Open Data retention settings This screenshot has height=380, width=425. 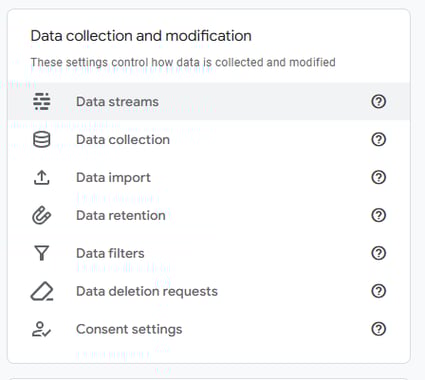click(x=209, y=215)
